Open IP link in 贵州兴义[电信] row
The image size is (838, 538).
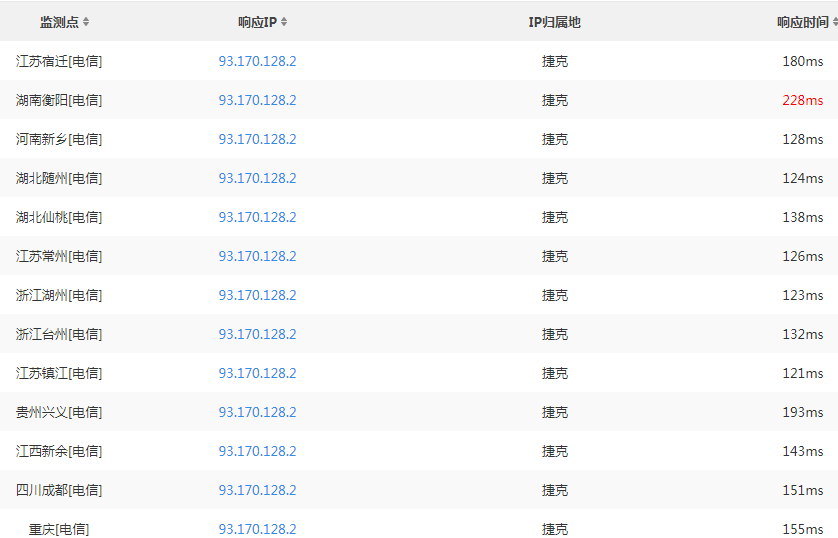pos(257,412)
